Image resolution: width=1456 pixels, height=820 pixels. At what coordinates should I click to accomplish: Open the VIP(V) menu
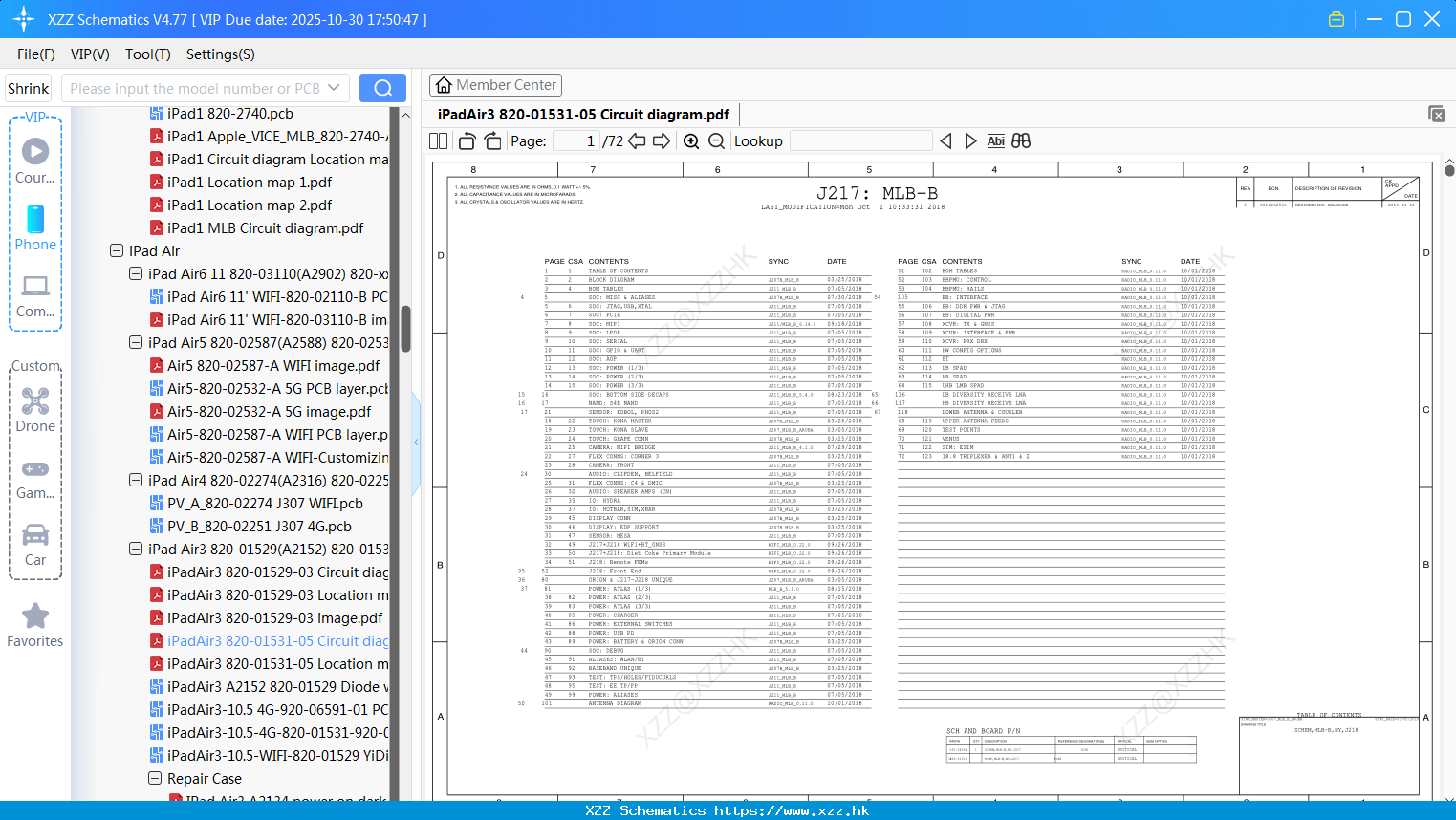pyautogui.click(x=90, y=54)
